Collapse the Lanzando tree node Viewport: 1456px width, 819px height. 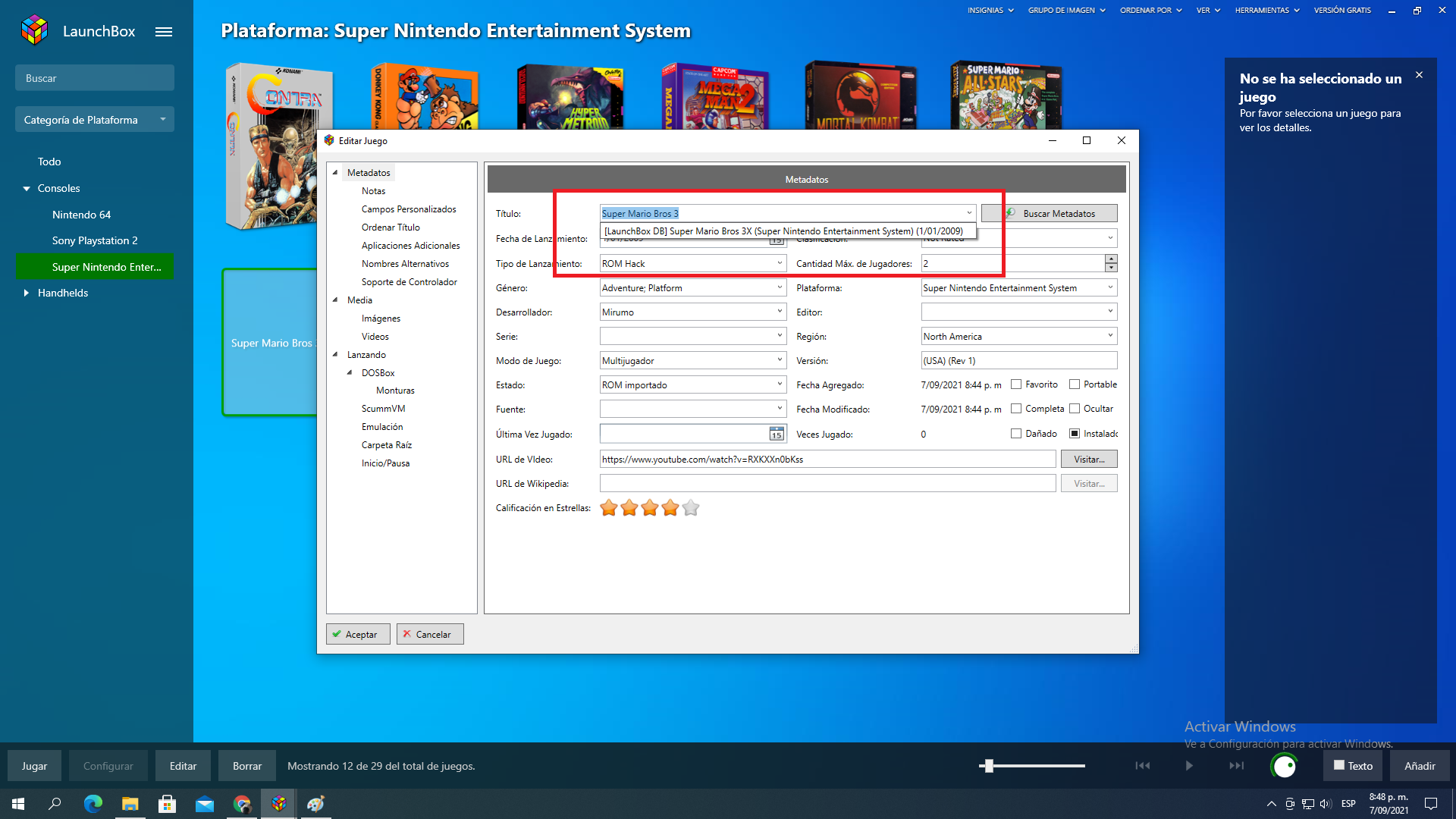pyautogui.click(x=335, y=354)
